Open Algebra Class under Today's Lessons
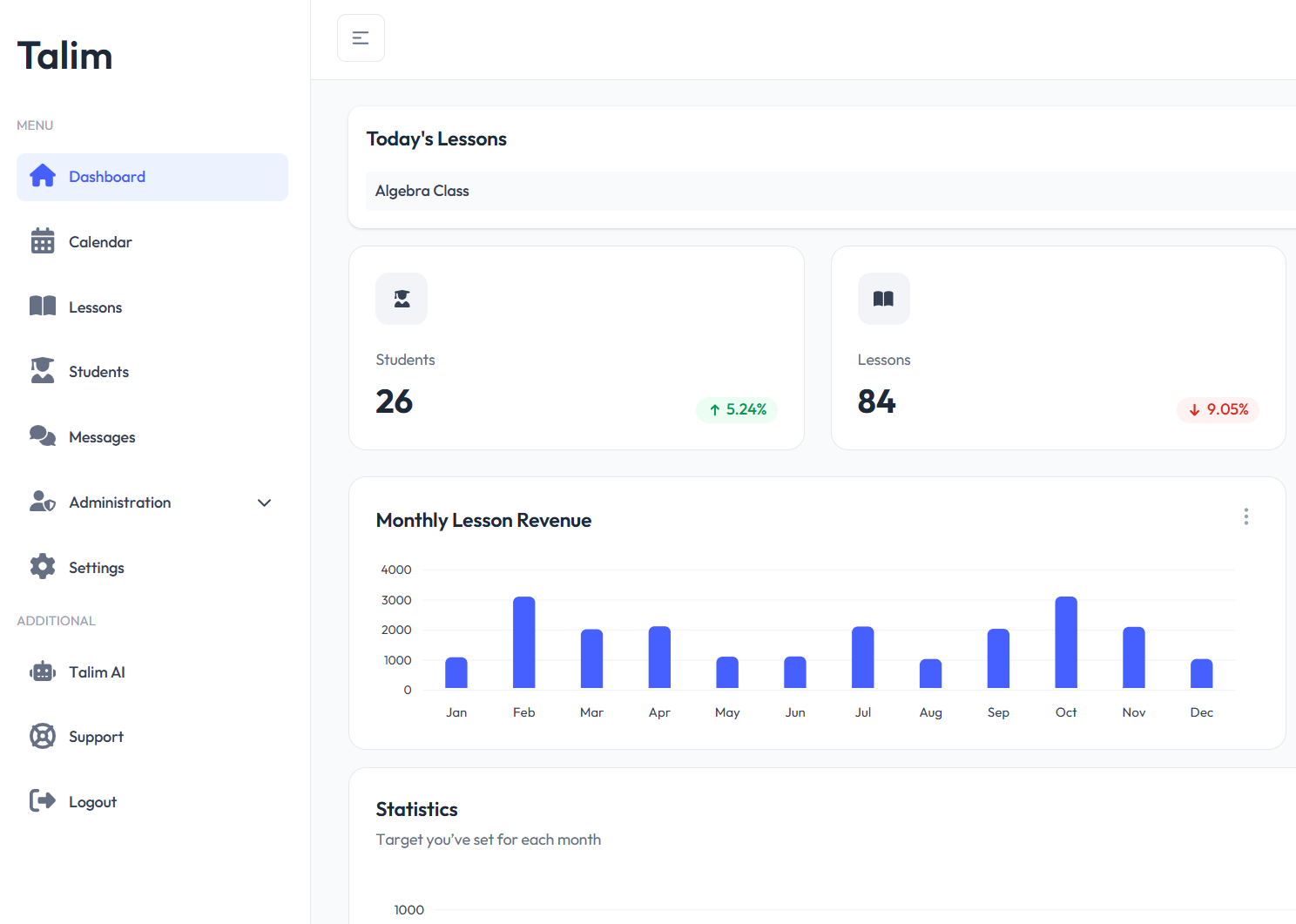Screen dimensions: 1296x924 (x=422, y=191)
